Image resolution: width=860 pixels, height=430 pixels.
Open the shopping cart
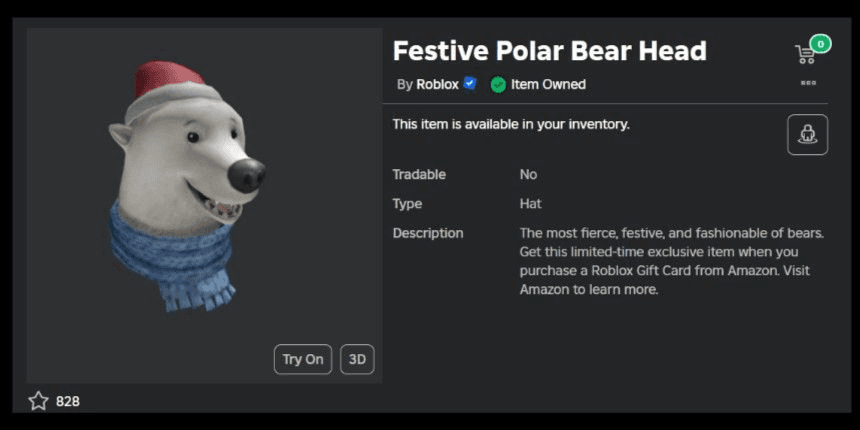[805, 53]
